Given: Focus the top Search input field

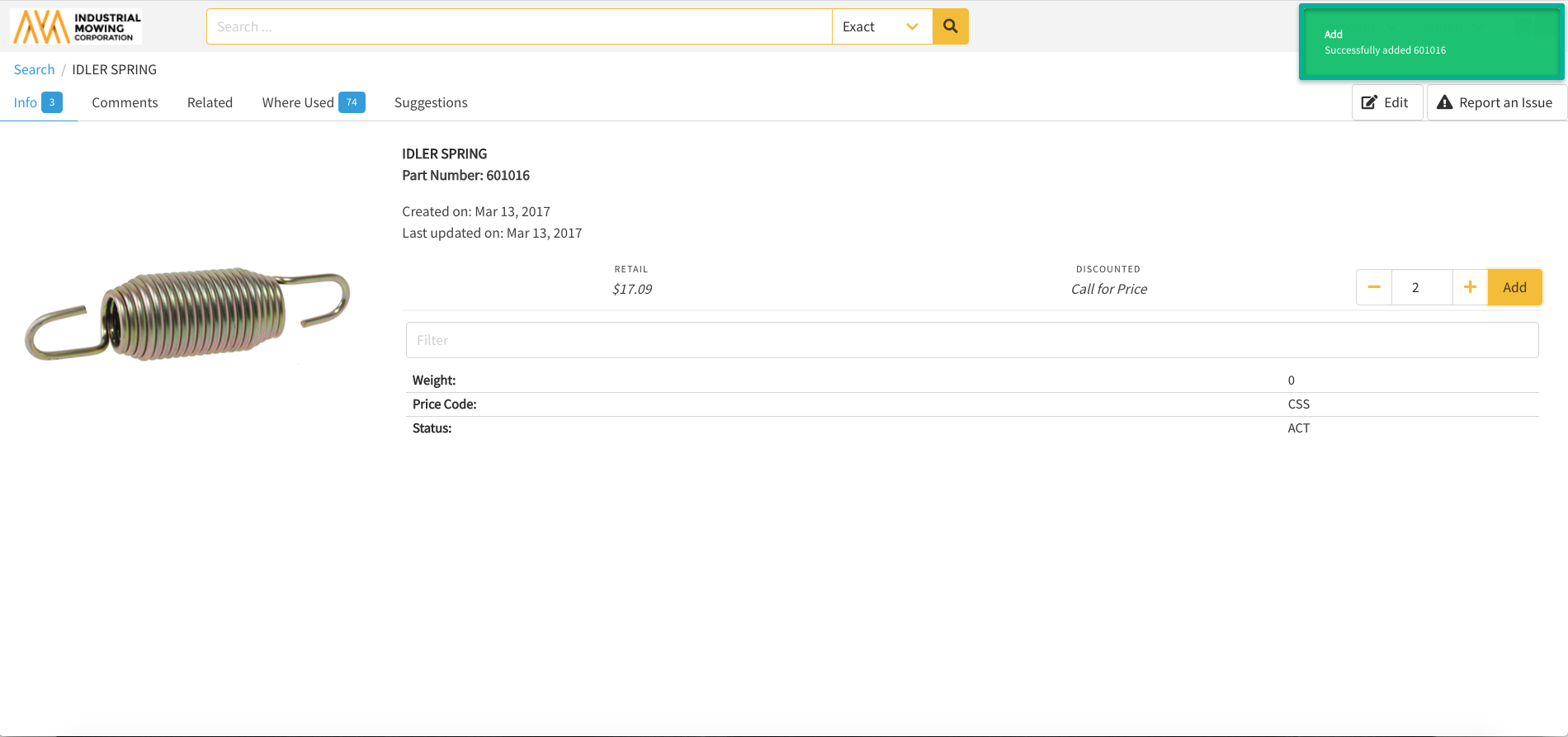Looking at the screenshot, I should pos(518,26).
